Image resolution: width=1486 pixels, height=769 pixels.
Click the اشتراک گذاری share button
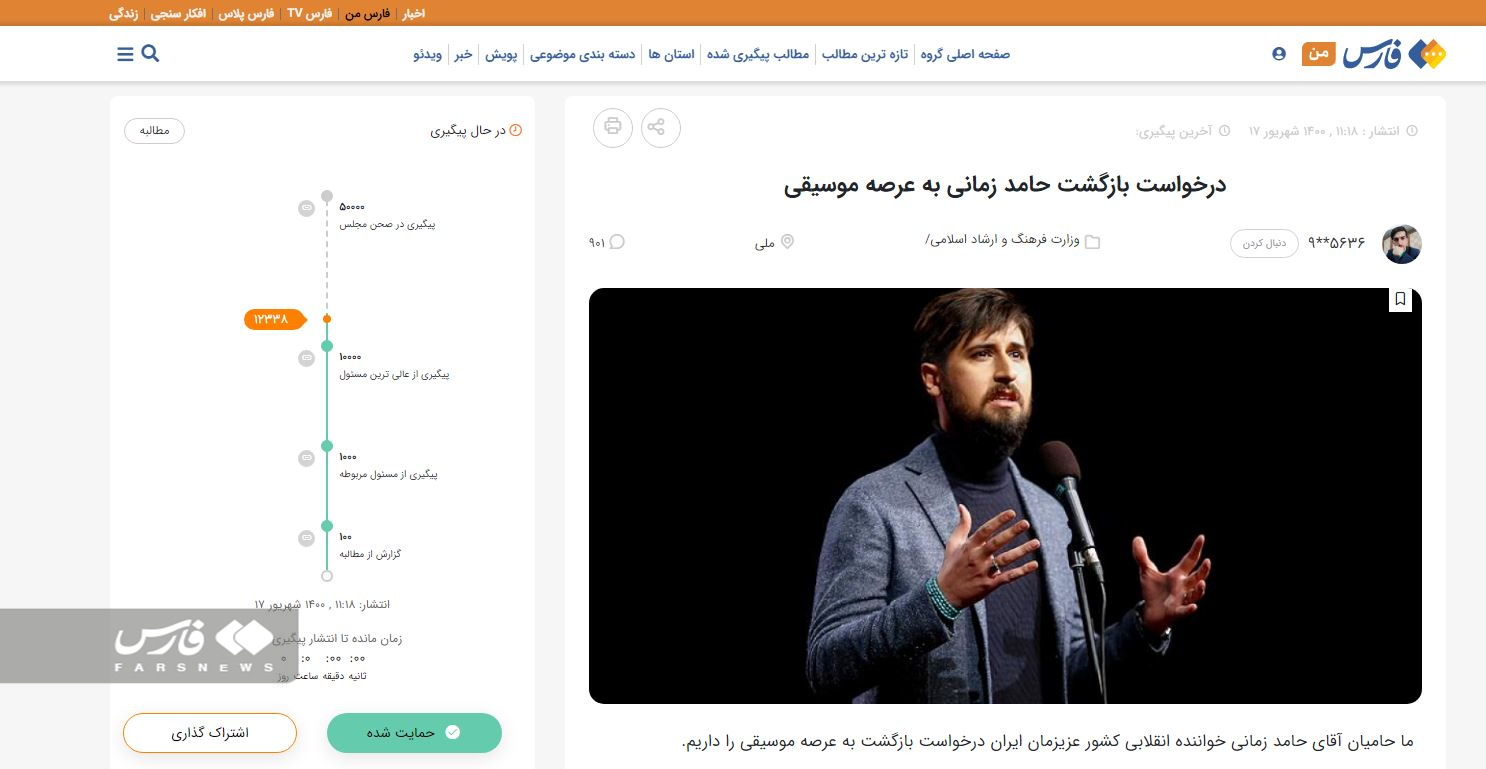coord(210,733)
